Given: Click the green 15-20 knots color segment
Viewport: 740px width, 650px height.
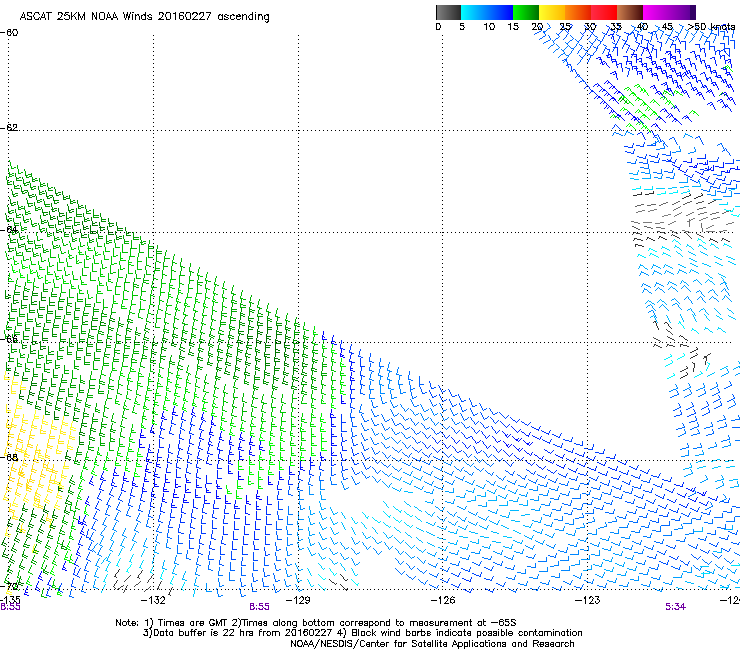Looking at the screenshot, I should point(526,12).
